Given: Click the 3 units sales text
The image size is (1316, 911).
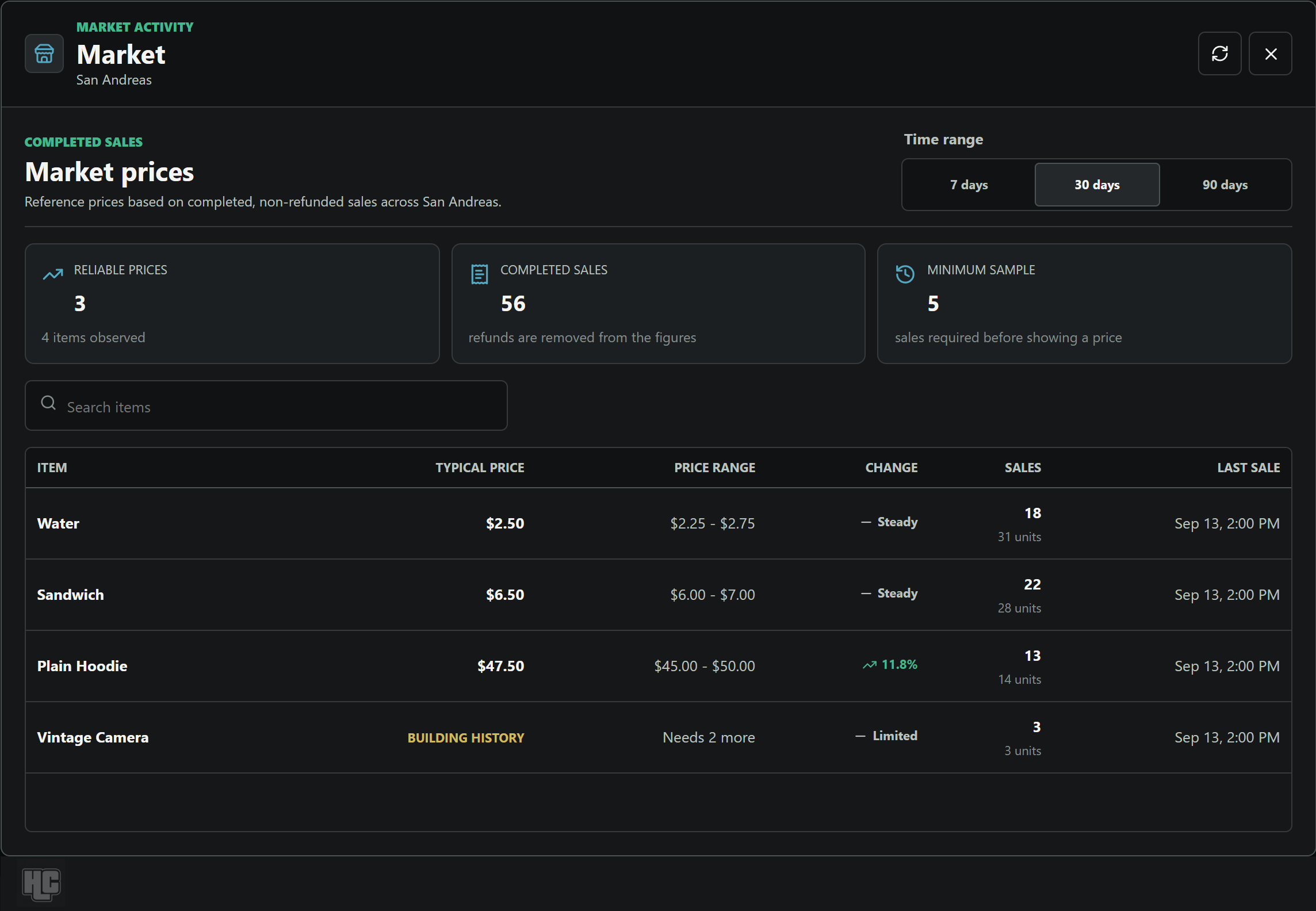Looking at the screenshot, I should click(1023, 751).
